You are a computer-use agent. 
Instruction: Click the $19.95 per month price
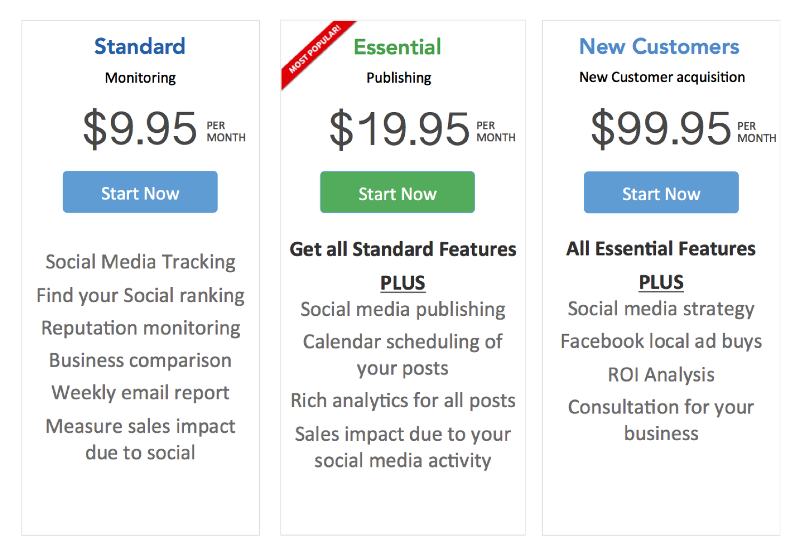click(422, 129)
